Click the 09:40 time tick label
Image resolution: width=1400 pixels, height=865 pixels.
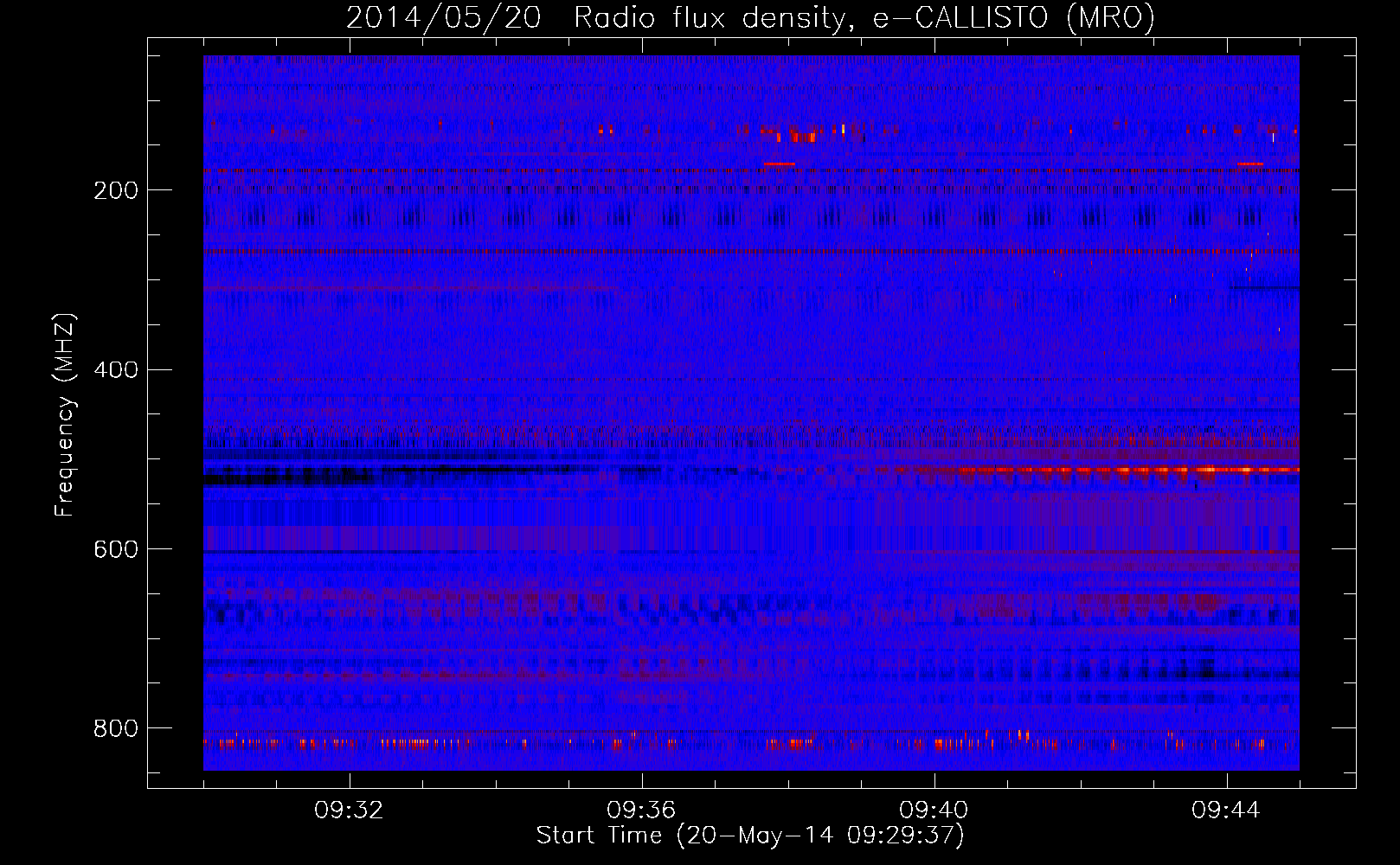[934, 811]
